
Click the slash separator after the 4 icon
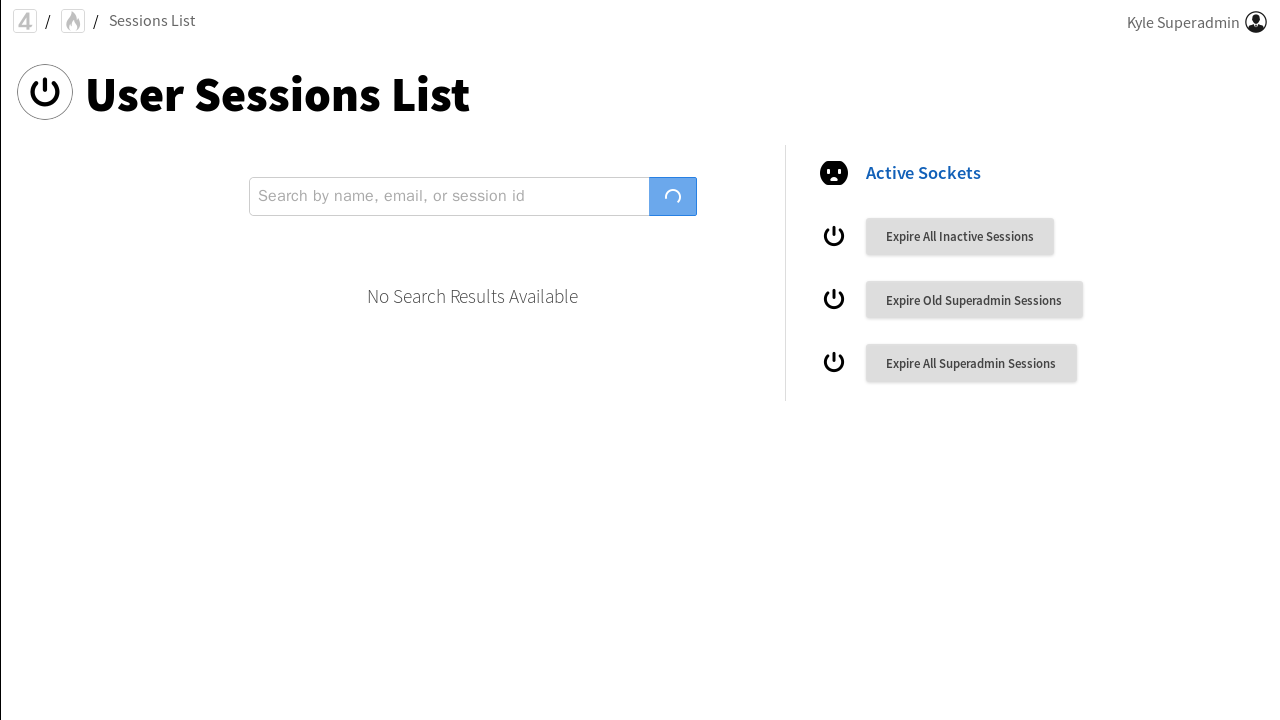click(x=48, y=22)
